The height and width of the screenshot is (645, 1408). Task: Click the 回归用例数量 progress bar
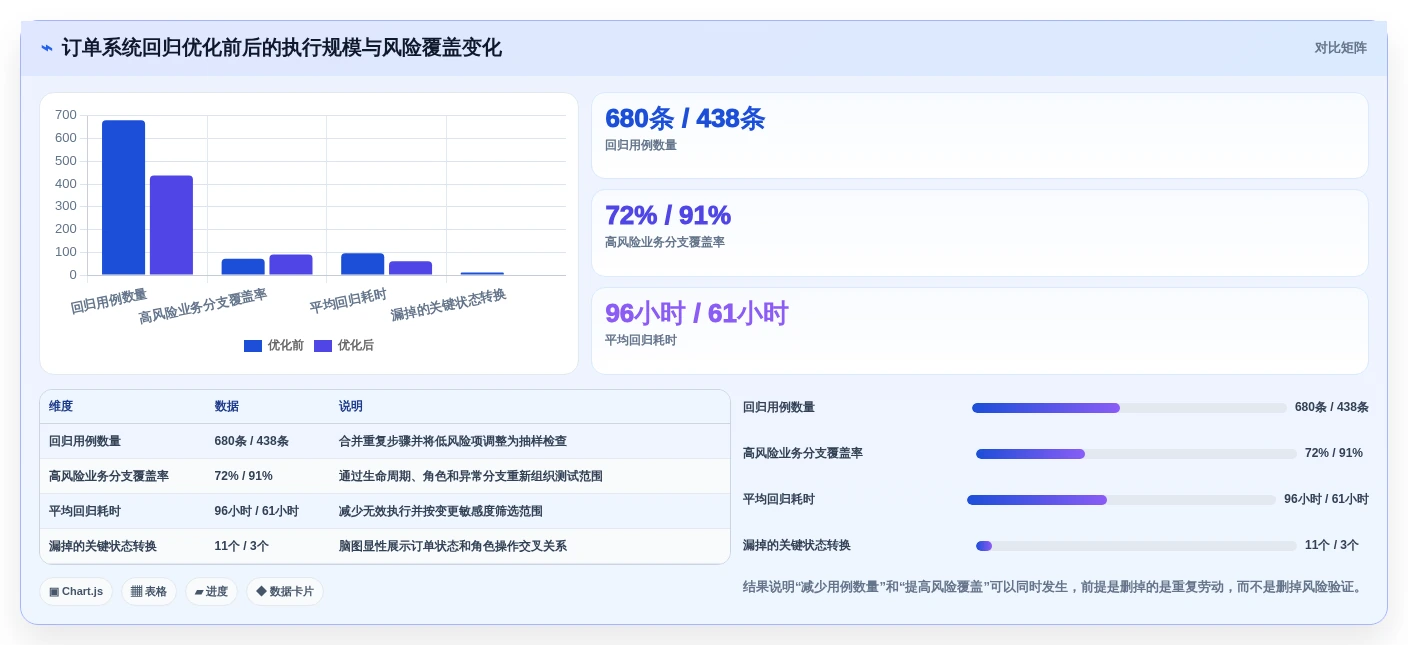click(1129, 408)
